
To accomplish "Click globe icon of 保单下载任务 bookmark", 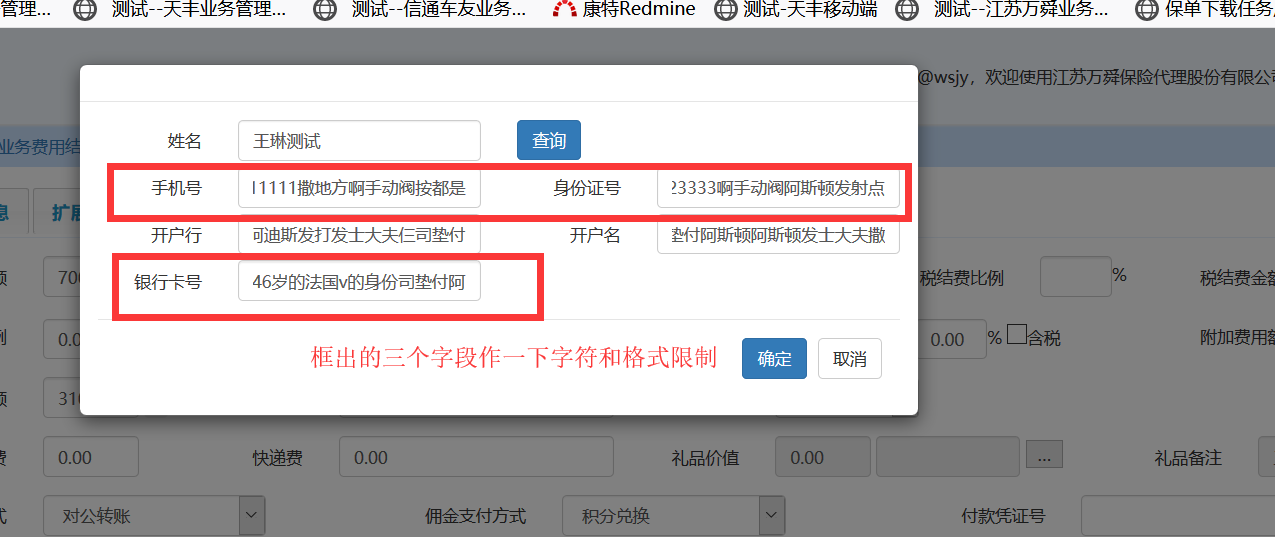I will coord(1148,11).
